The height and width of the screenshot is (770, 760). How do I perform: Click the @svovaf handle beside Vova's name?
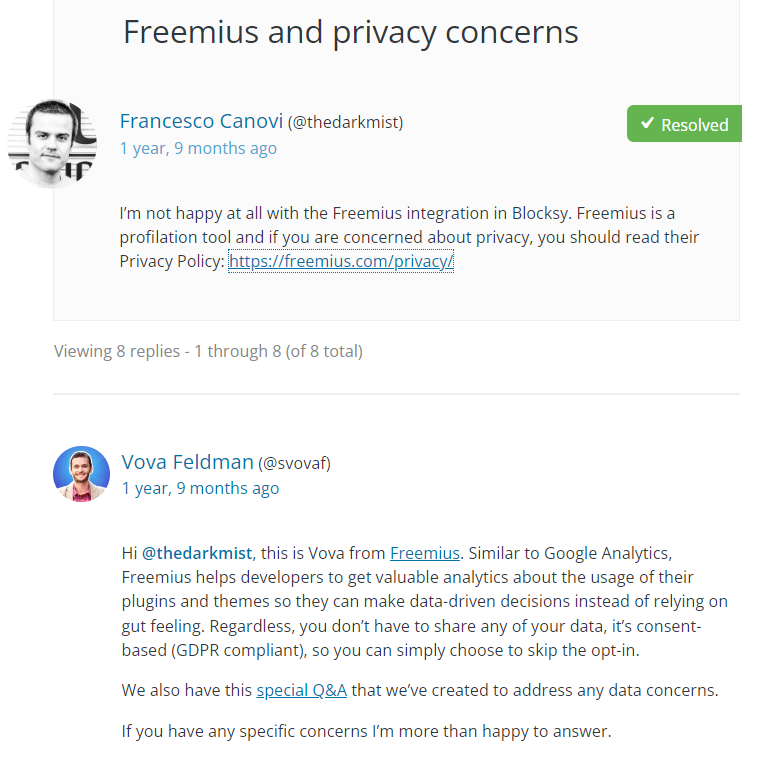[x=295, y=463]
